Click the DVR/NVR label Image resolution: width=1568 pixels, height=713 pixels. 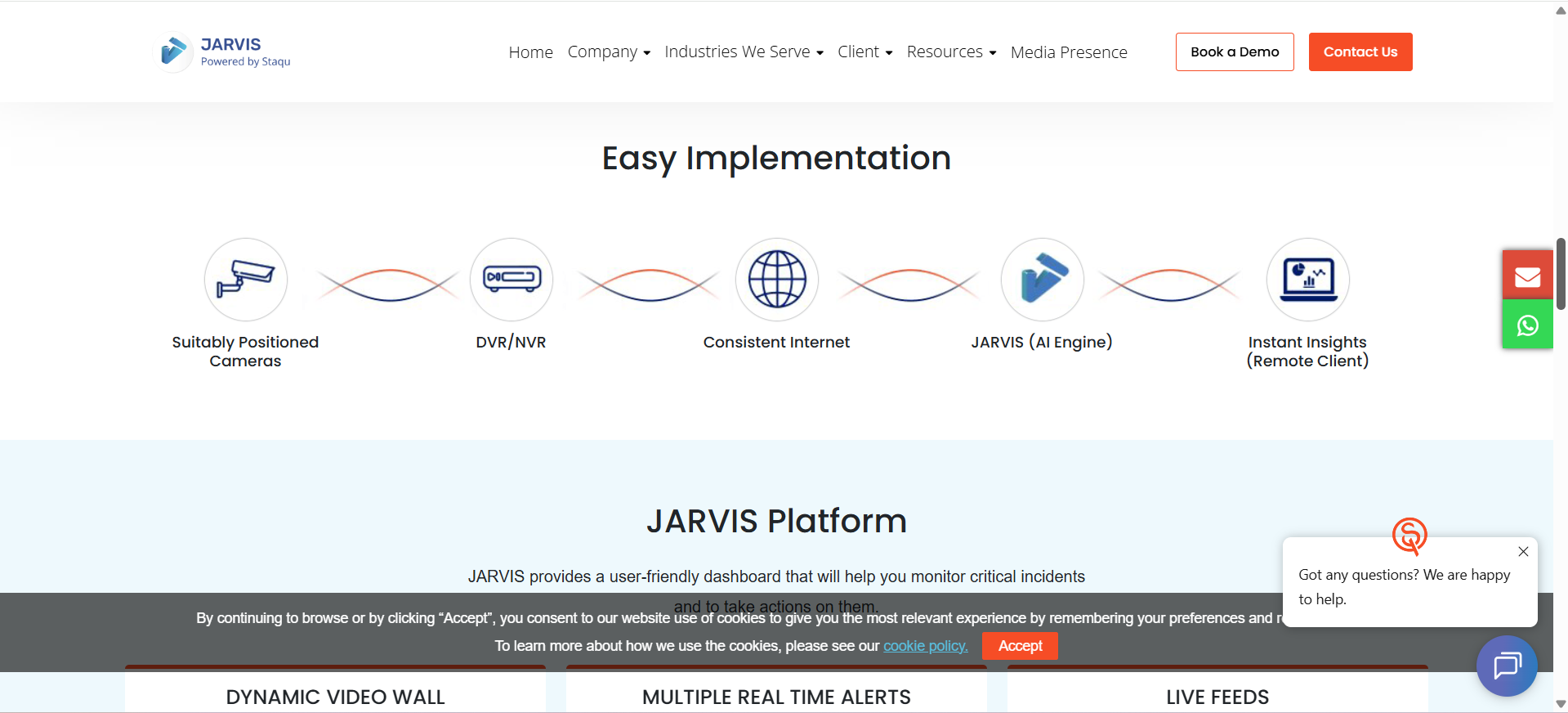[511, 343]
